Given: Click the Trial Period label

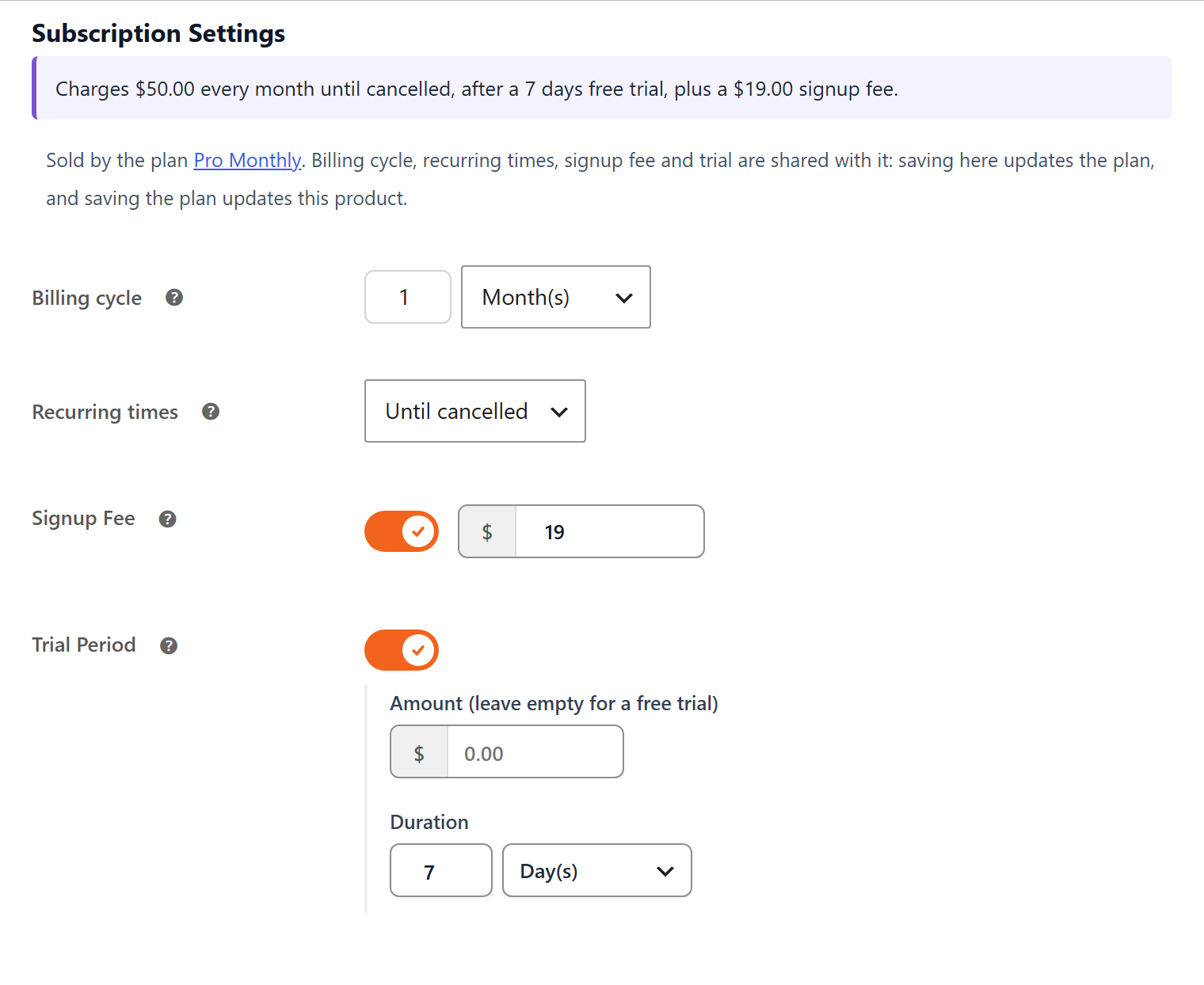Looking at the screenshot, I should coord(84,645).
